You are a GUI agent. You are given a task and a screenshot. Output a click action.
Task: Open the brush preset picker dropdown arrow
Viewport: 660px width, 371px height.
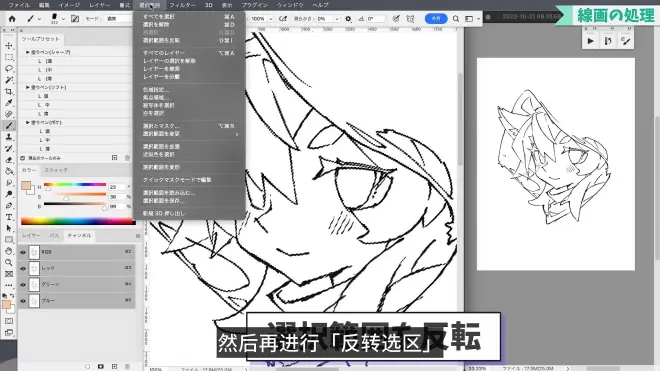(64, 19)
